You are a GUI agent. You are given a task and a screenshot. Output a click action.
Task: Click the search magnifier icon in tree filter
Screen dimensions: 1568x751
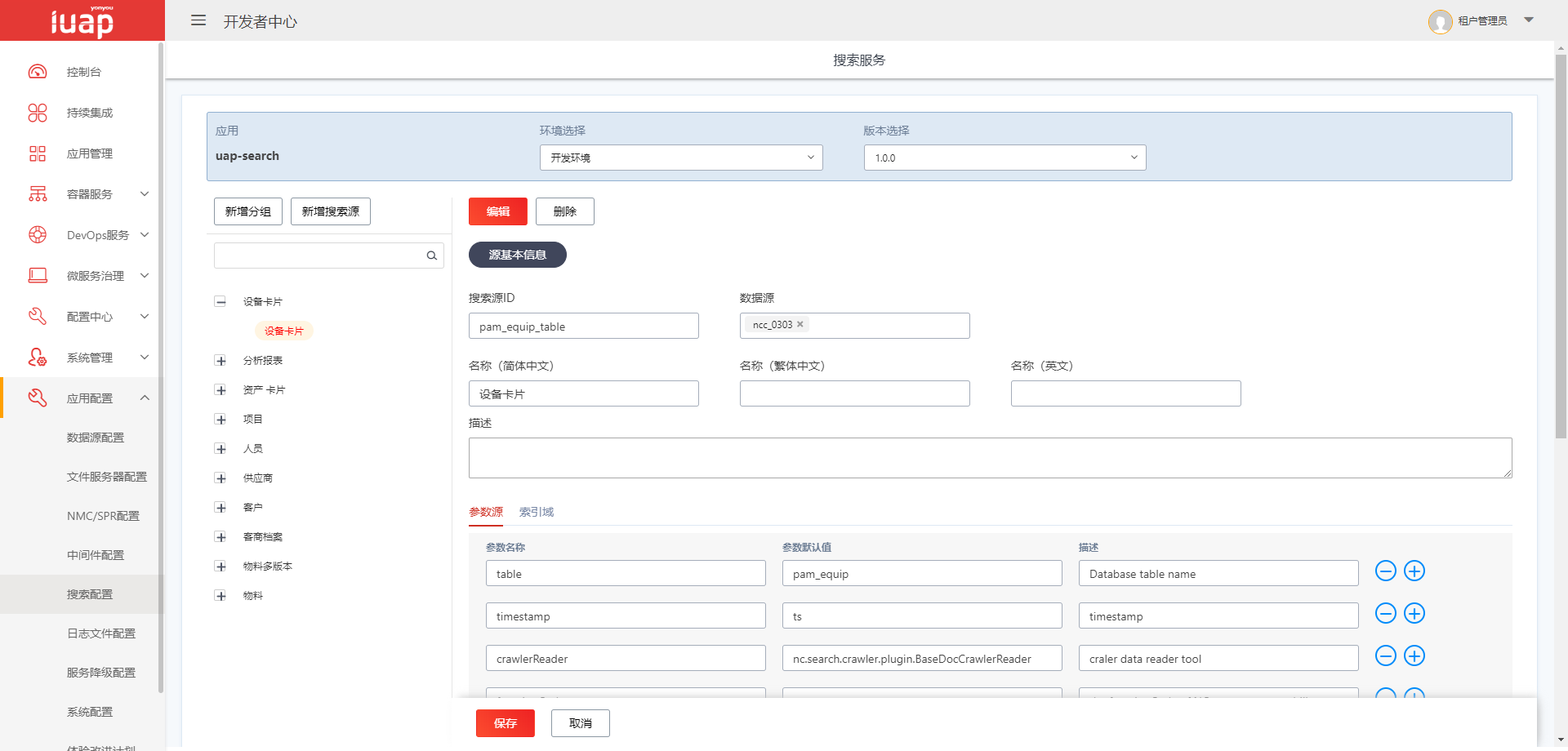point(431,256)
